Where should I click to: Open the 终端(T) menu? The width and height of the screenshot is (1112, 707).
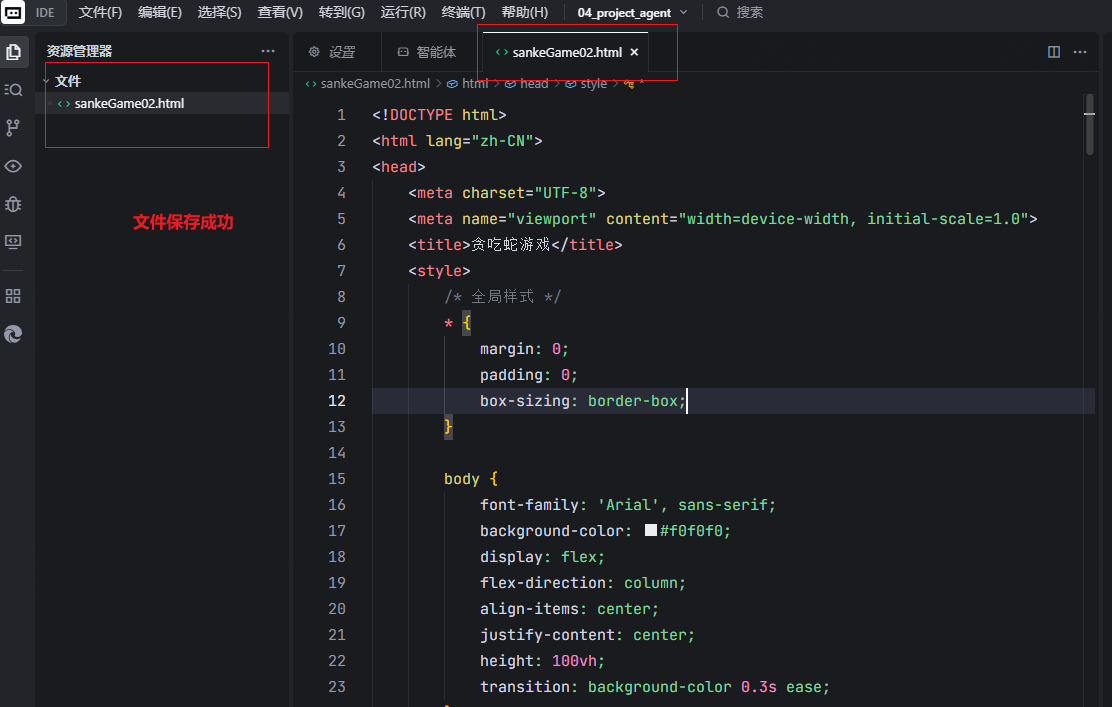(463, 12)
